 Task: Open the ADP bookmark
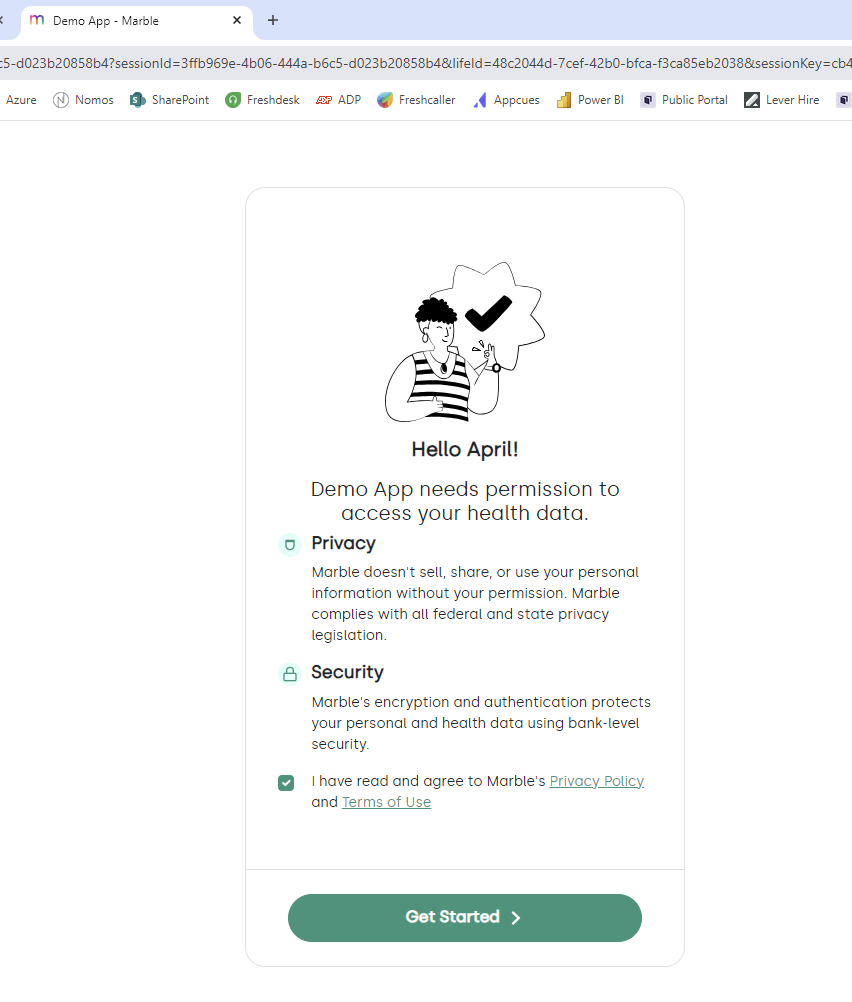[339, 100]
